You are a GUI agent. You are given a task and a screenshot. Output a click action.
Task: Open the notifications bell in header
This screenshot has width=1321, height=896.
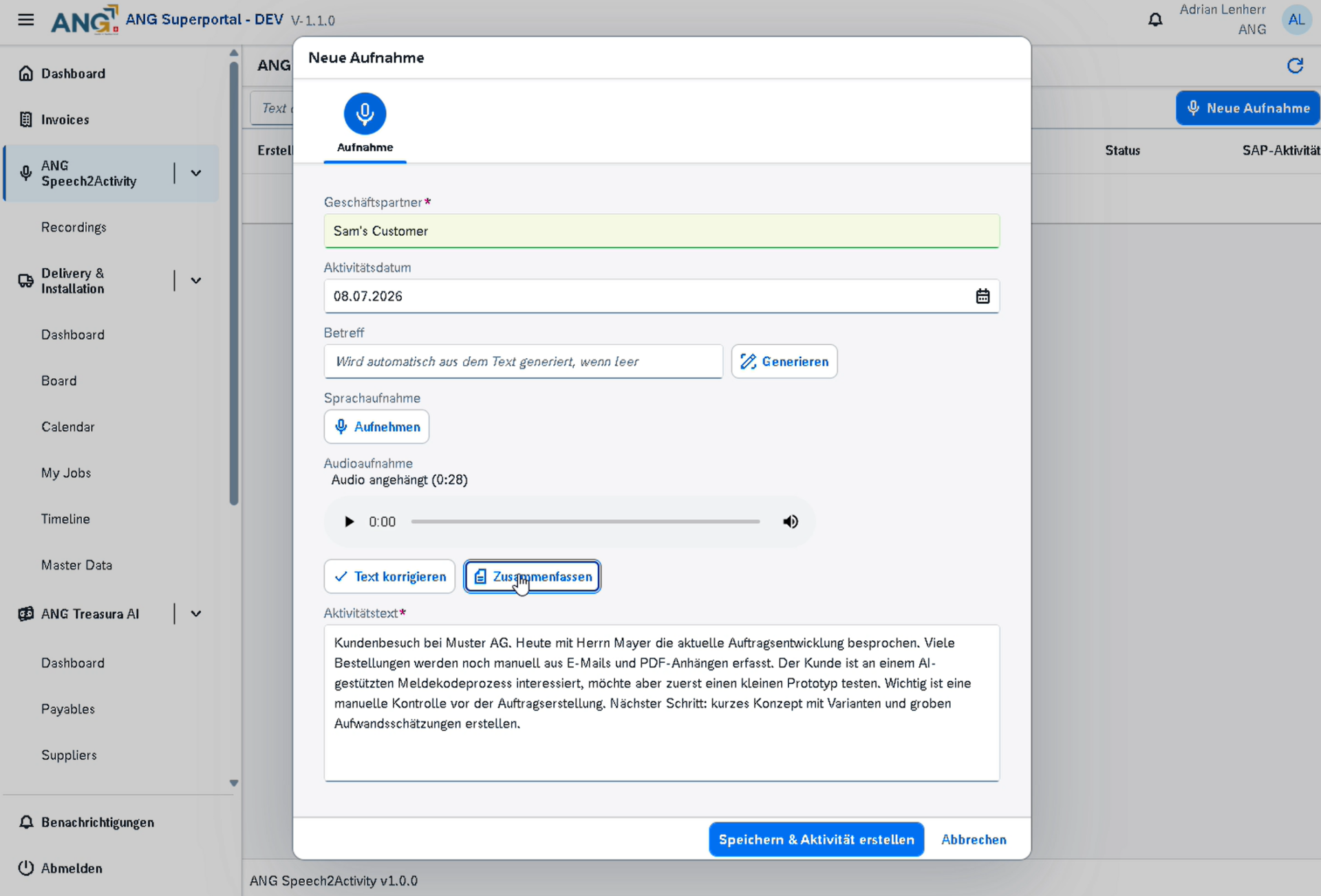[x=1155, y=19]
